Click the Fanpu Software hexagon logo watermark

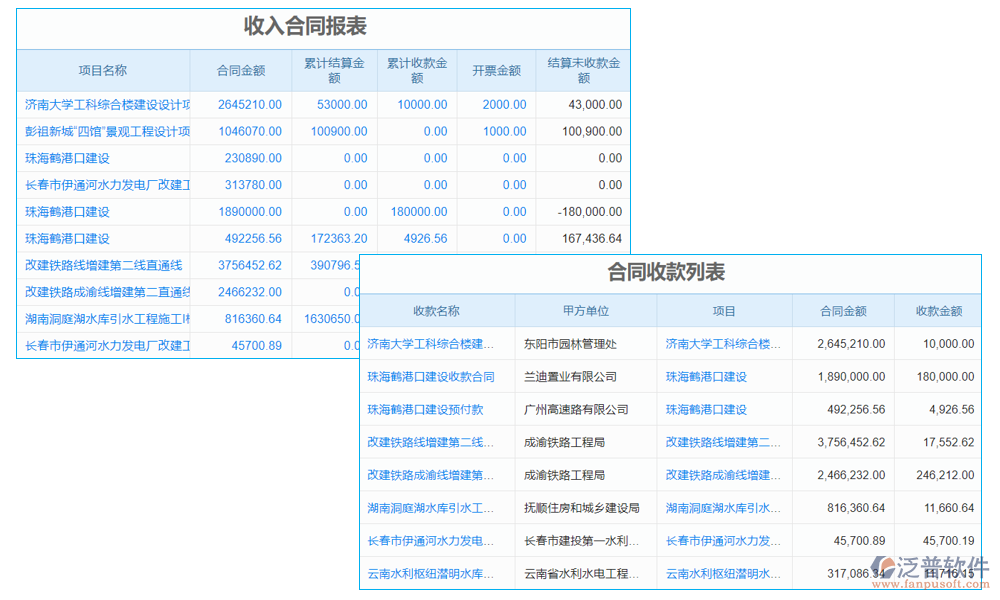[885, 568]
